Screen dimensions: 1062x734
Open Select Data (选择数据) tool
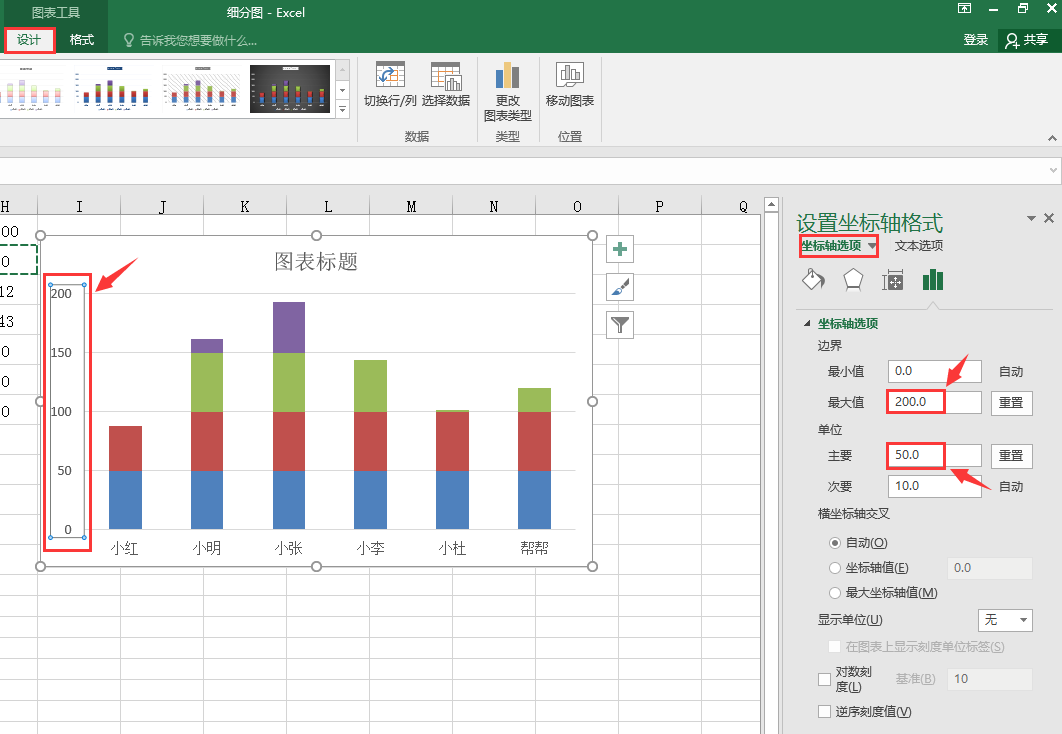pyautogui.click(x=446, y=75)
